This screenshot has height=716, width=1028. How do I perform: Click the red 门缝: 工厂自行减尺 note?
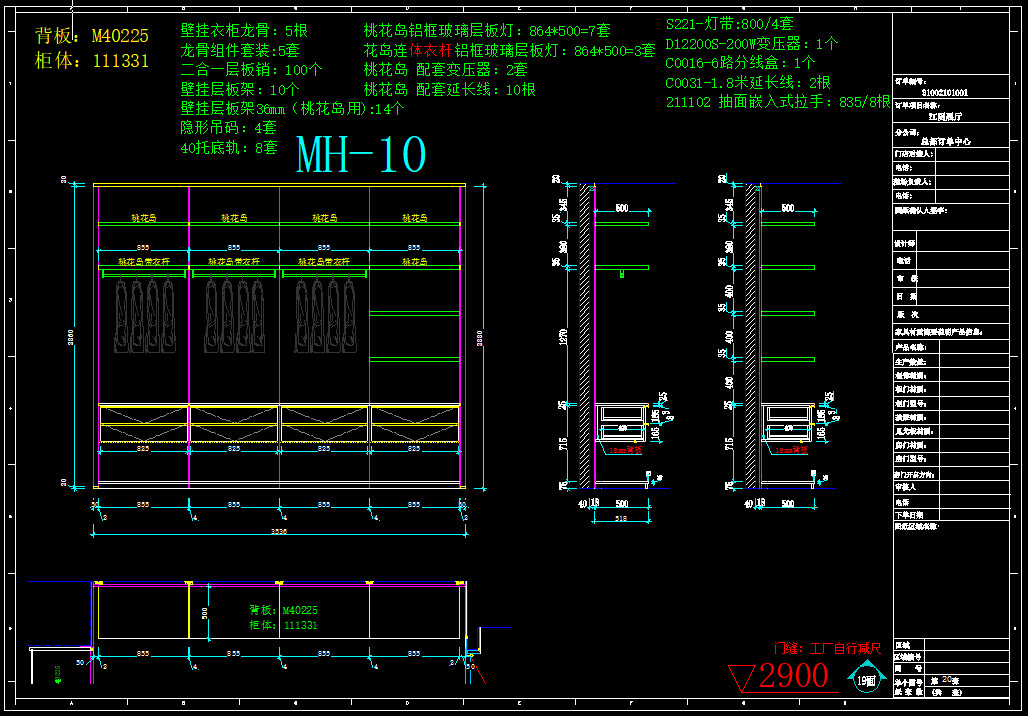pyautogui.click(x=826, y=649)
